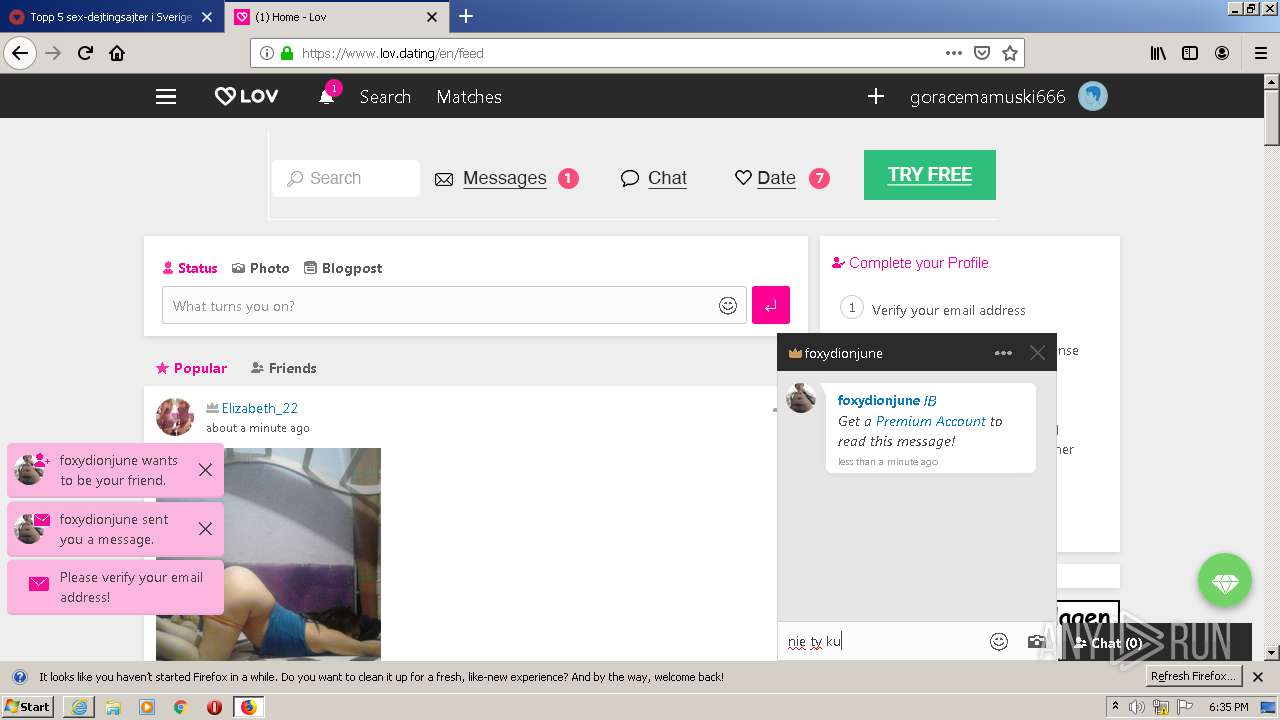1280x720 pixels.
Task: Open foxydionjune chat options menu
Action: 1003,353
